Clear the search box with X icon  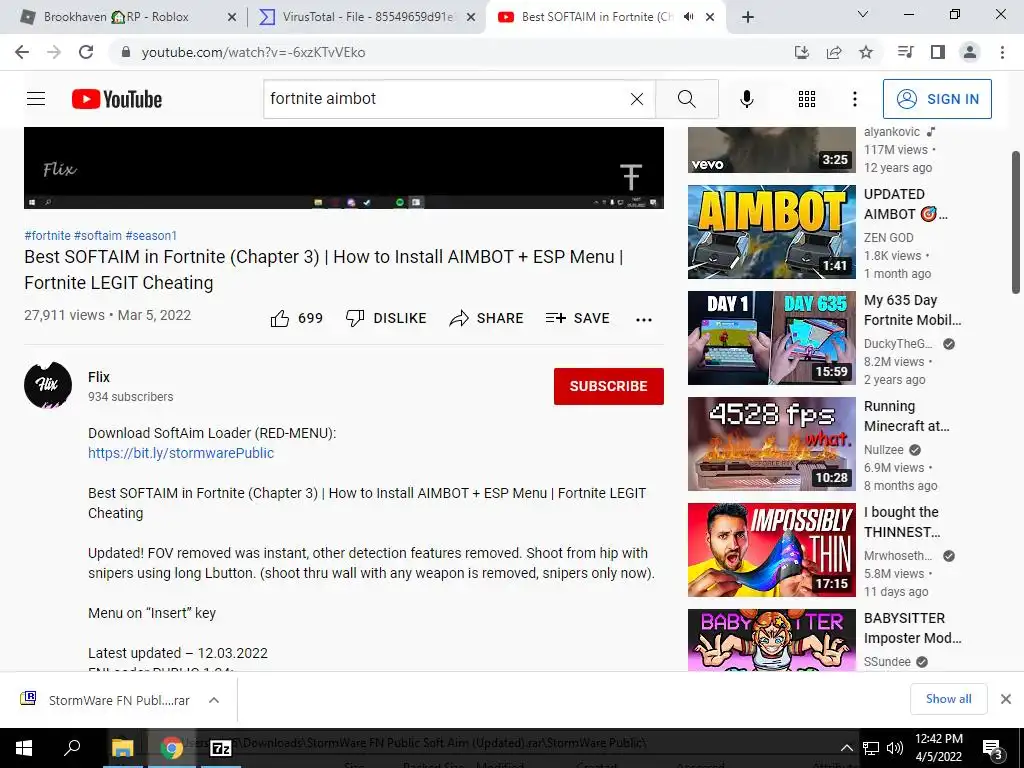coord(637,99)
